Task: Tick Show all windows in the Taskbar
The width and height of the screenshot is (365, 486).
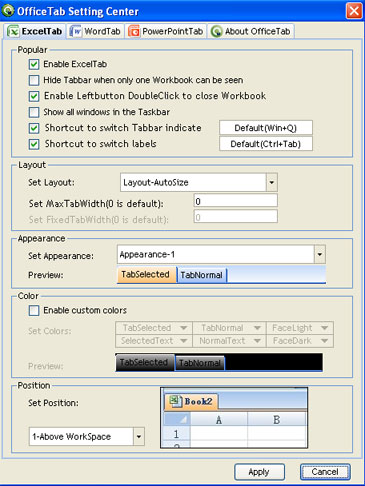Action: 34,112
